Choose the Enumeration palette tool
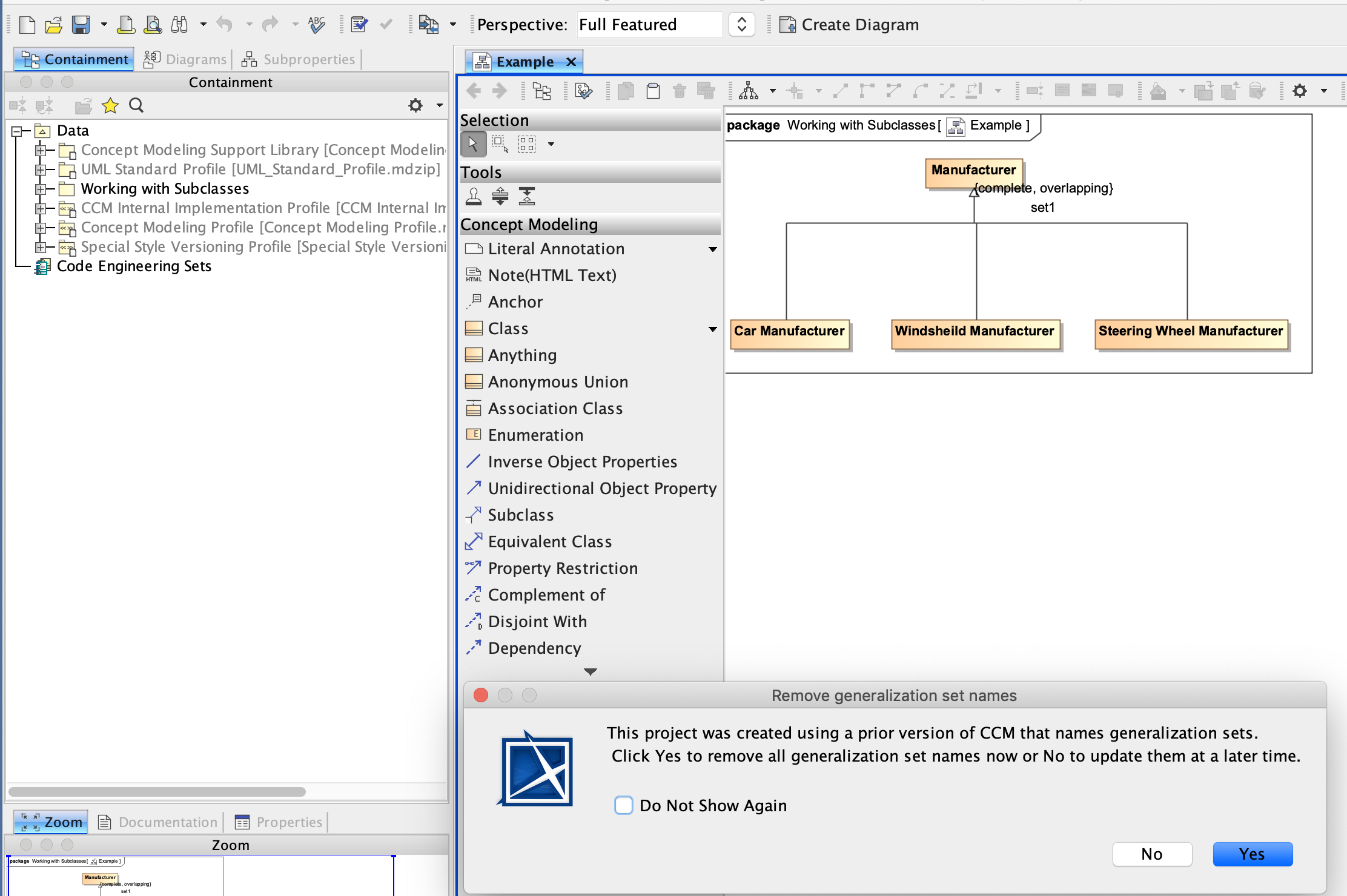This screenshot has width=1347, height=896. click(x=535, y=435)
